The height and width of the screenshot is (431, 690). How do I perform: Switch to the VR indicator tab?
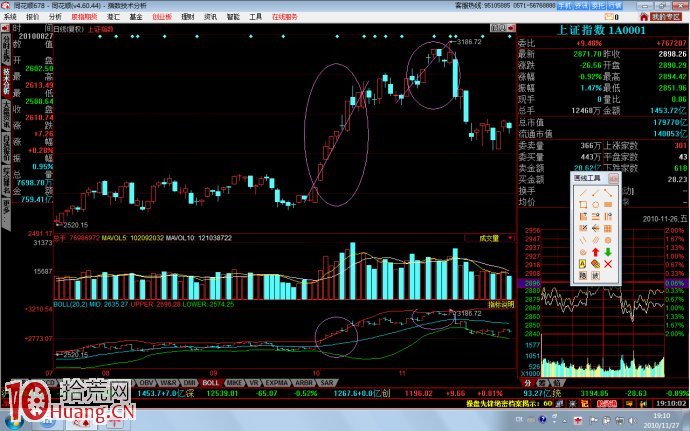pos(254,383)
